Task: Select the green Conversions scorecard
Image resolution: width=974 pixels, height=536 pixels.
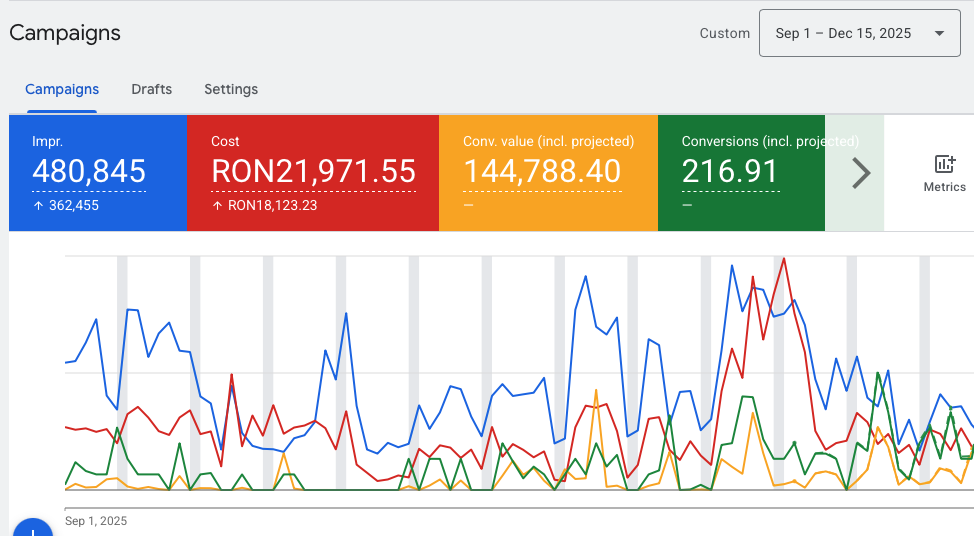Action: [741, 173]
